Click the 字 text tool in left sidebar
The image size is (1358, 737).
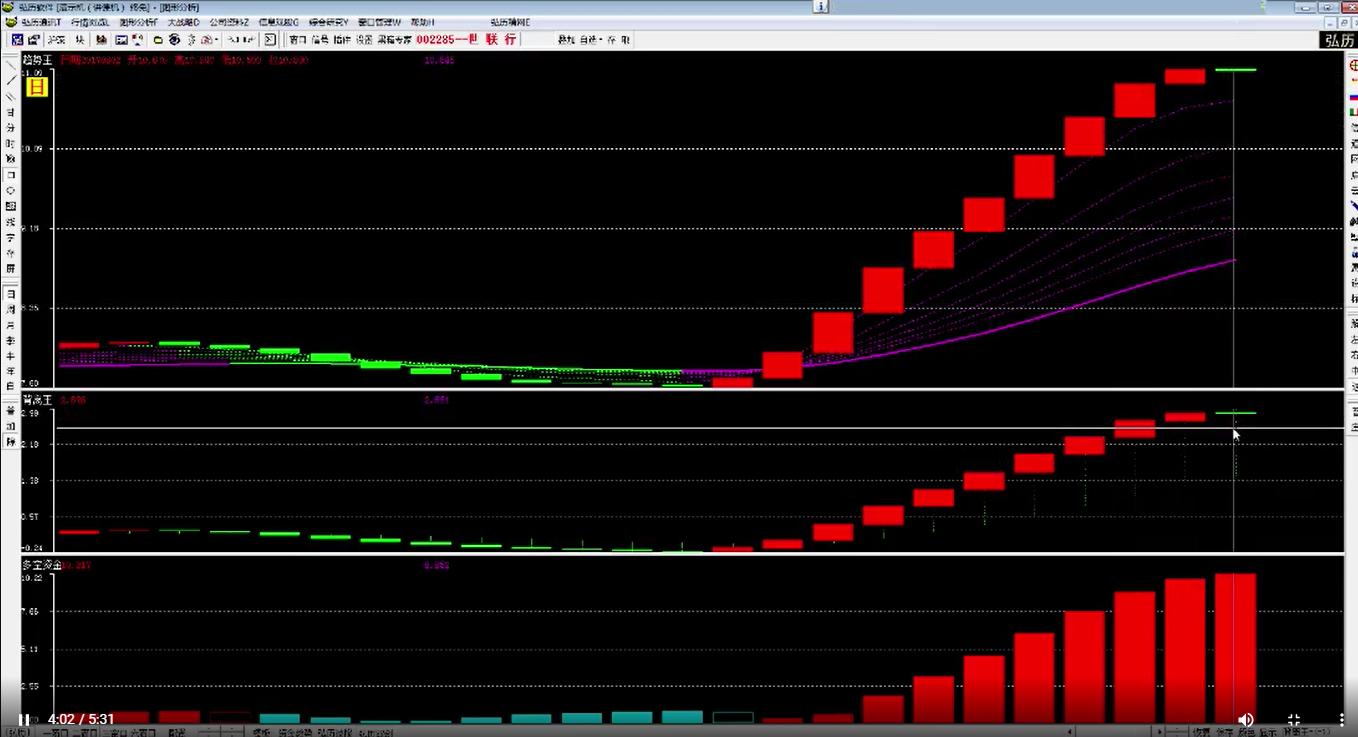click(11, 237)
